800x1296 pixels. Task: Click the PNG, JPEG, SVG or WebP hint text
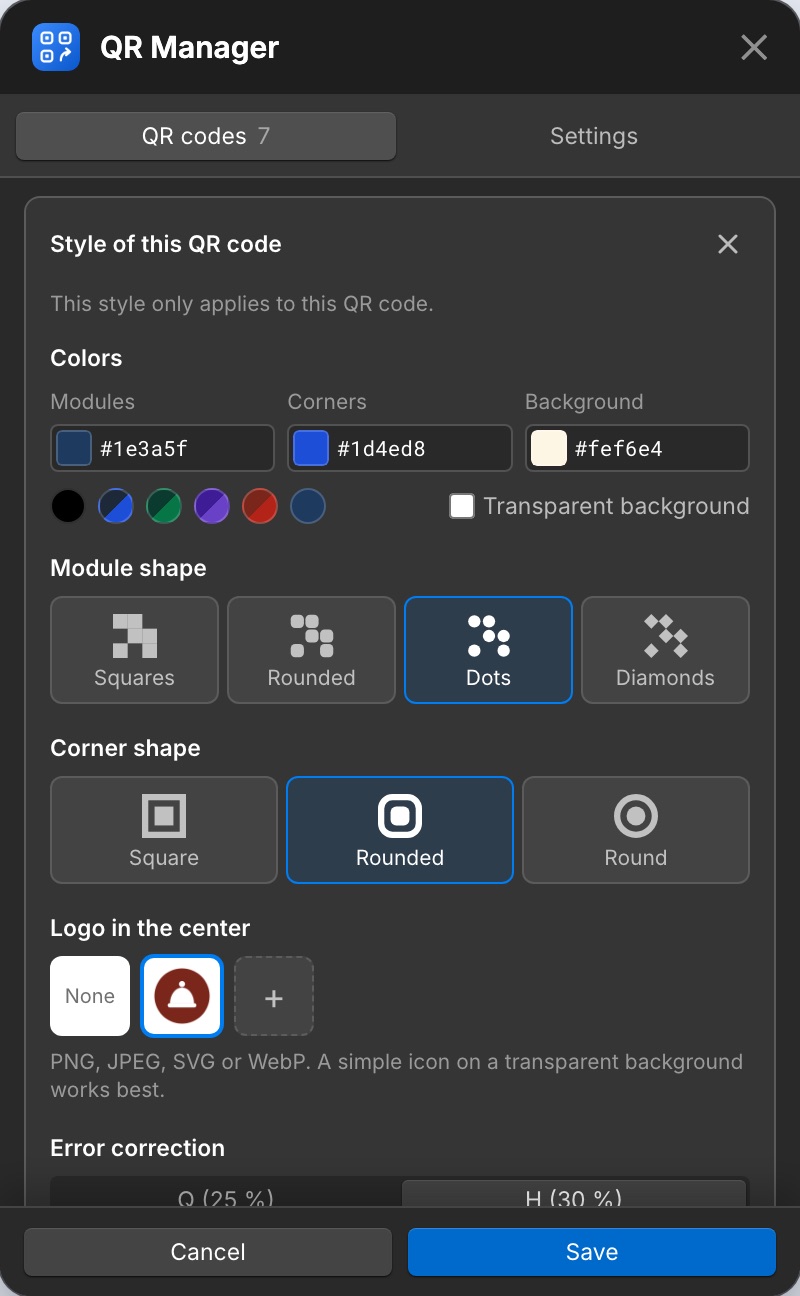[x=397, y=1075]
